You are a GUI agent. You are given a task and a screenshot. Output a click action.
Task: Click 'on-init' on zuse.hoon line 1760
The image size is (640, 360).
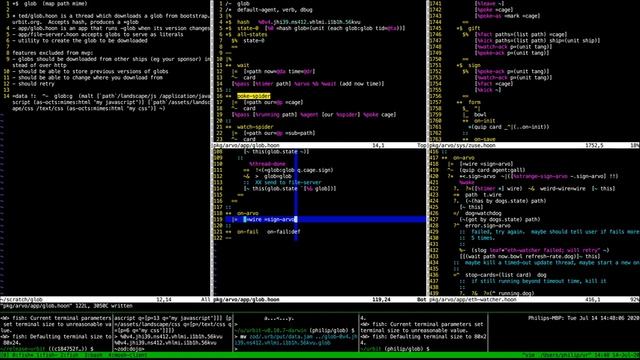pos(484,121)
